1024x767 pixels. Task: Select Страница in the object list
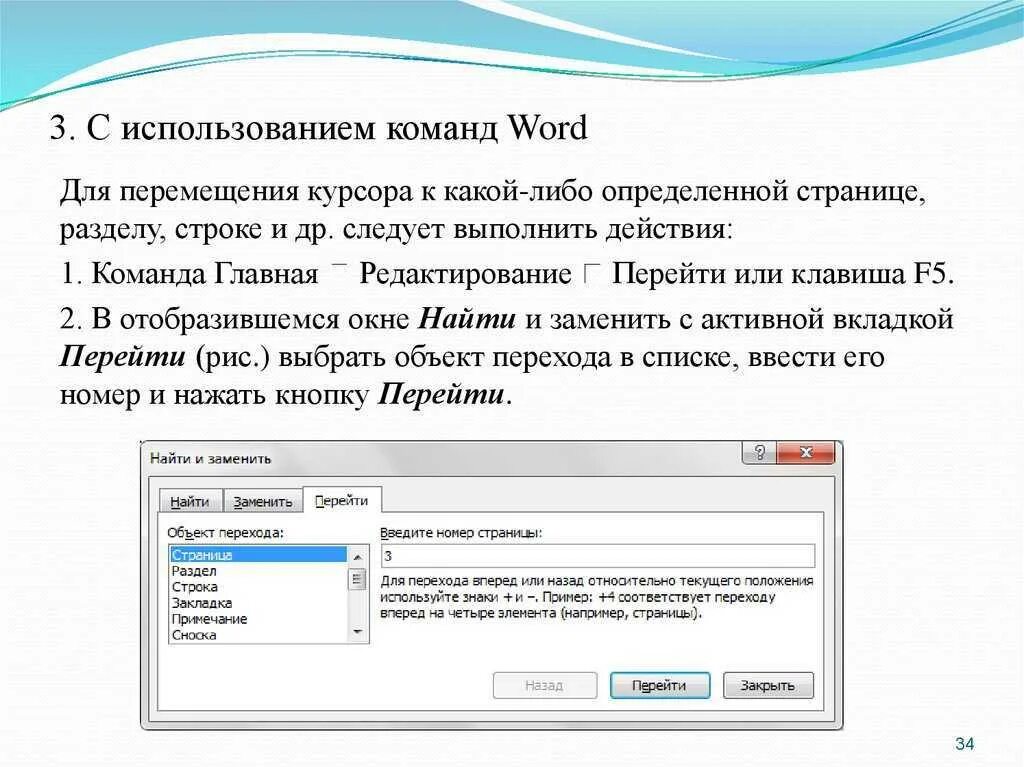(259, 555)
